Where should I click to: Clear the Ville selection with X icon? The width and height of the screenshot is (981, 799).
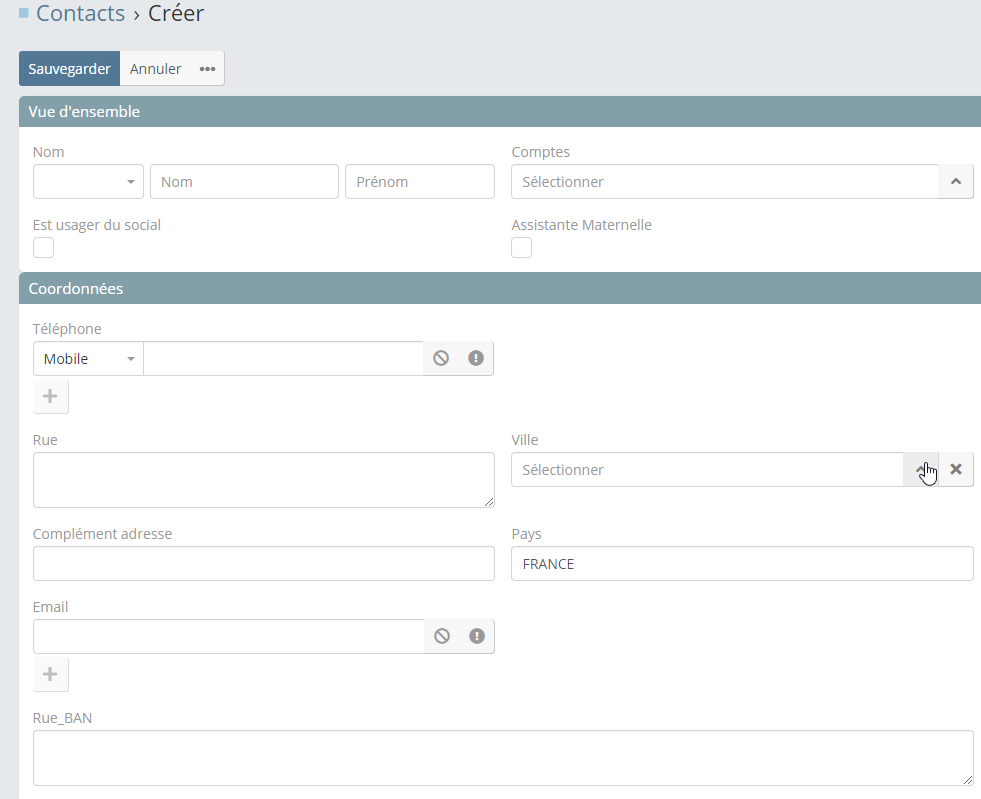(956, 469)
